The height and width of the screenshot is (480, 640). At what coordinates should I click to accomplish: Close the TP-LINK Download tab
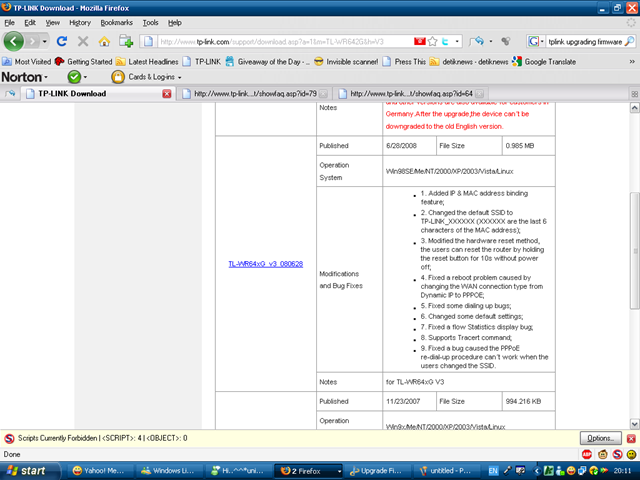[167, 93]
